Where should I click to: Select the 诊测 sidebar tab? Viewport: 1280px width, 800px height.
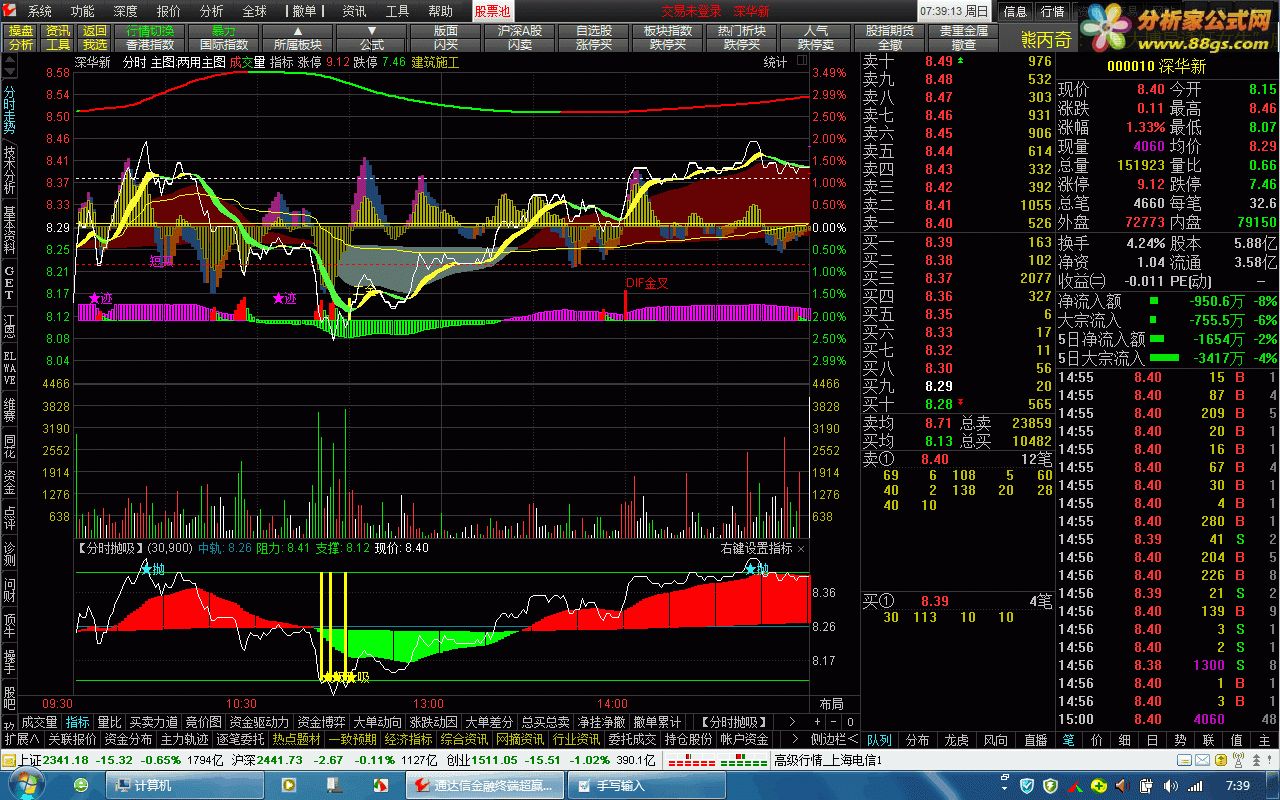(9, 553)
